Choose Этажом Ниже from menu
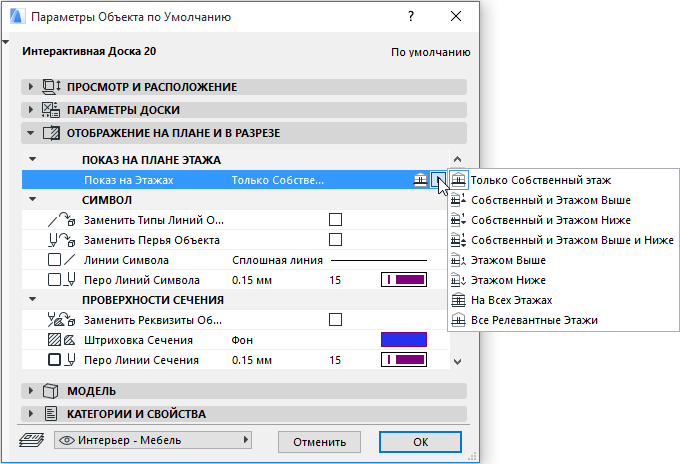 508,280
